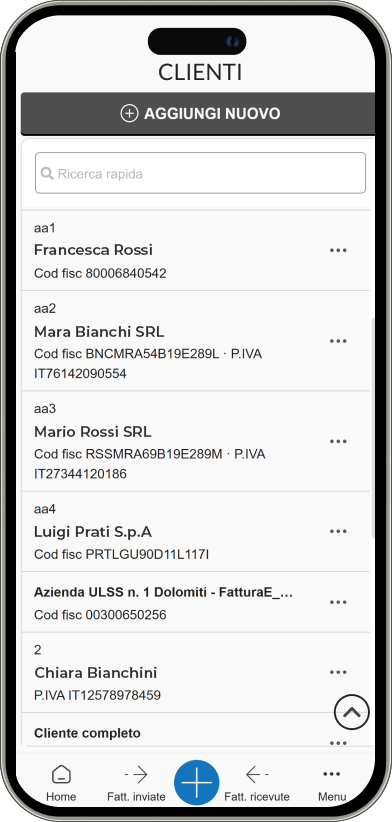
Task: Select the Francesca Rossi client entry
Action: (x=195, y=250)
